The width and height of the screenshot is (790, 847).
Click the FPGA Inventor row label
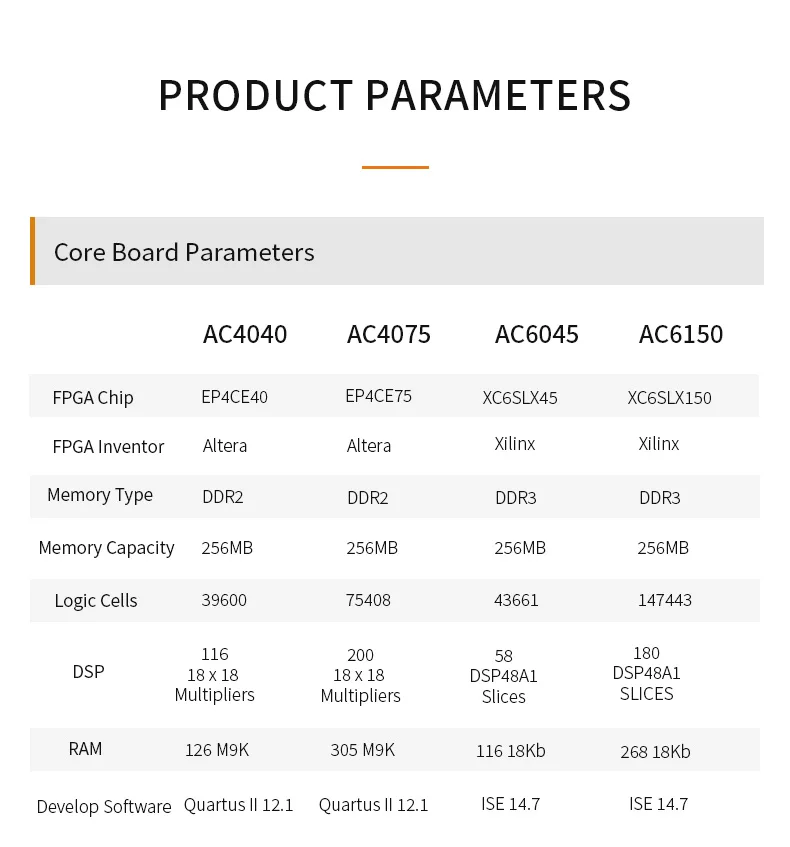point(108,447)
